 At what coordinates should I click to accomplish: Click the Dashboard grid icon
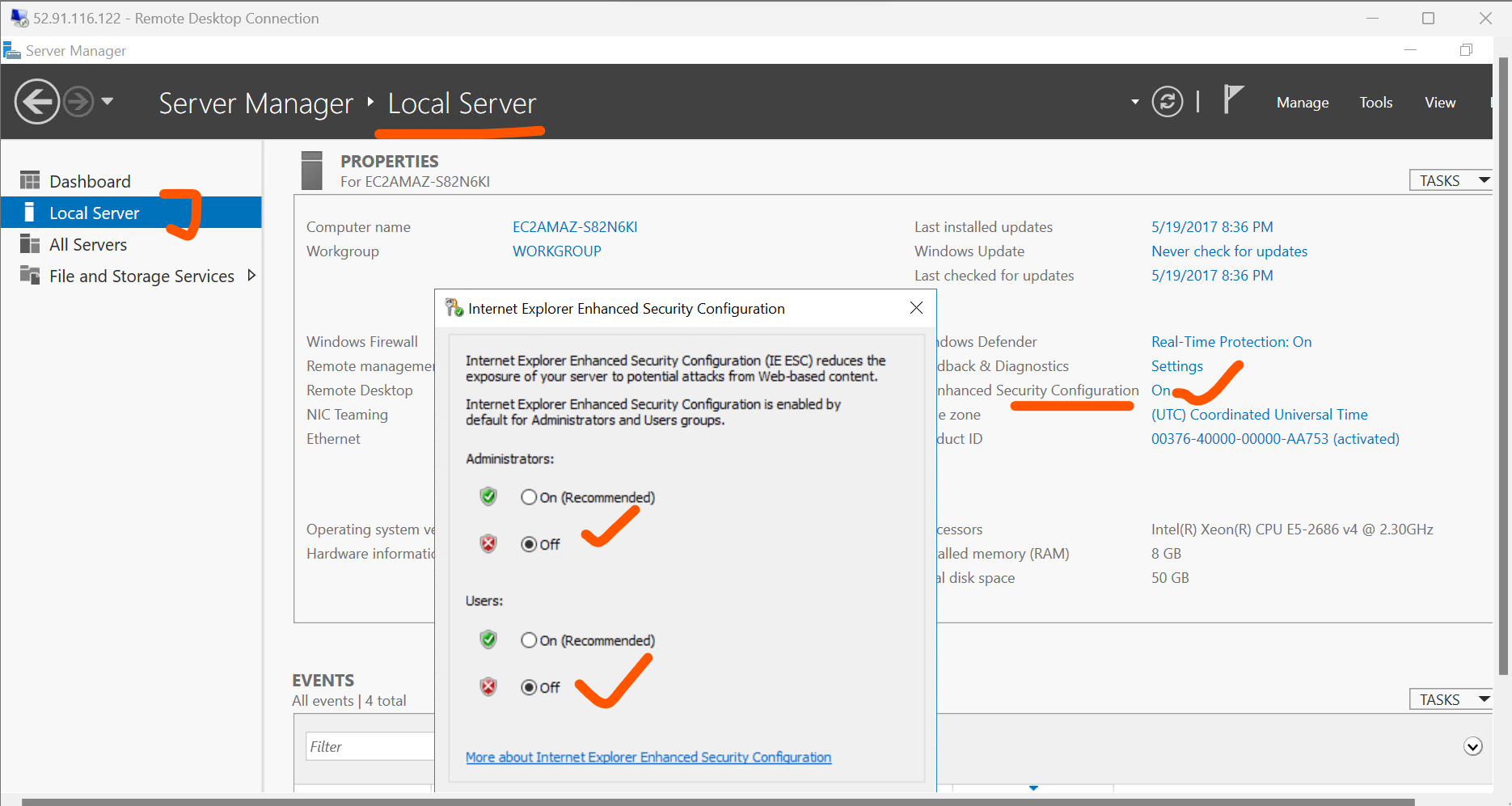30,180
